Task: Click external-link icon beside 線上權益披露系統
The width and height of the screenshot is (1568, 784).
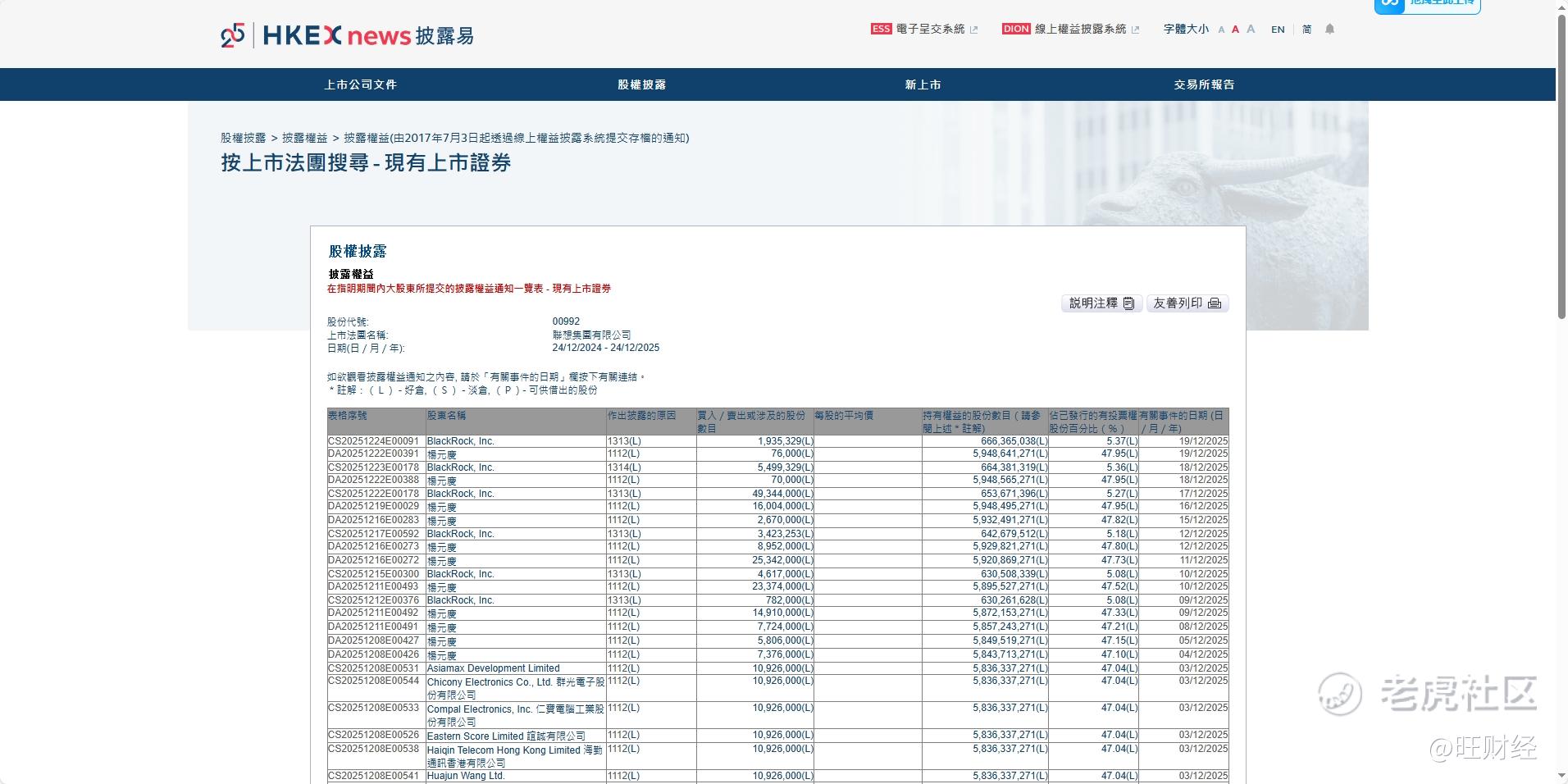Action: [1136, 30]
